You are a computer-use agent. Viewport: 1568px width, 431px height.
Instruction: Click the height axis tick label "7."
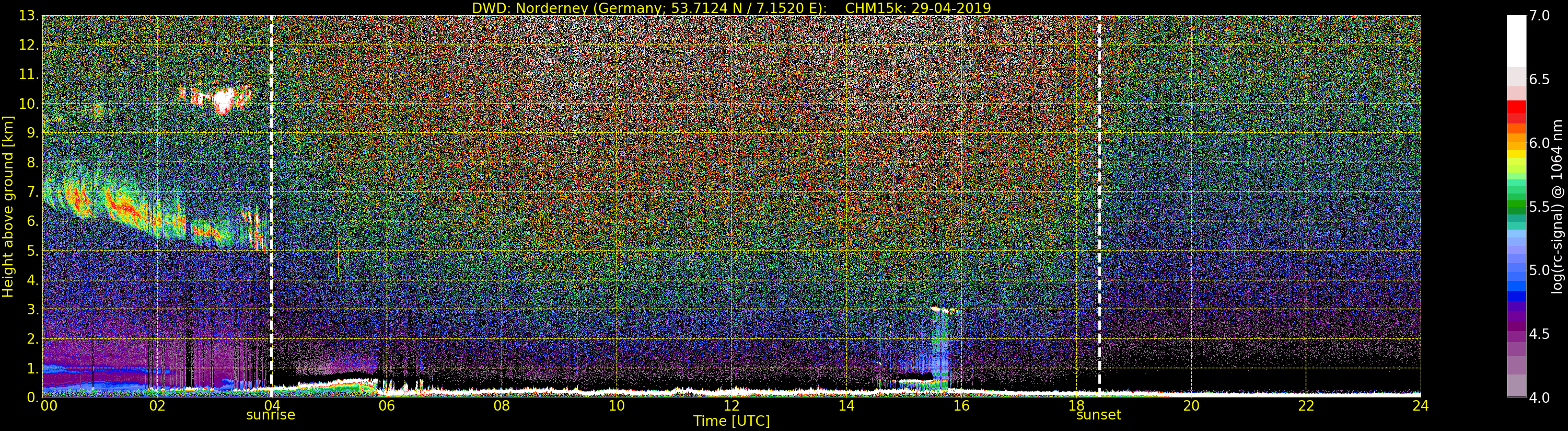coord(33,192)
